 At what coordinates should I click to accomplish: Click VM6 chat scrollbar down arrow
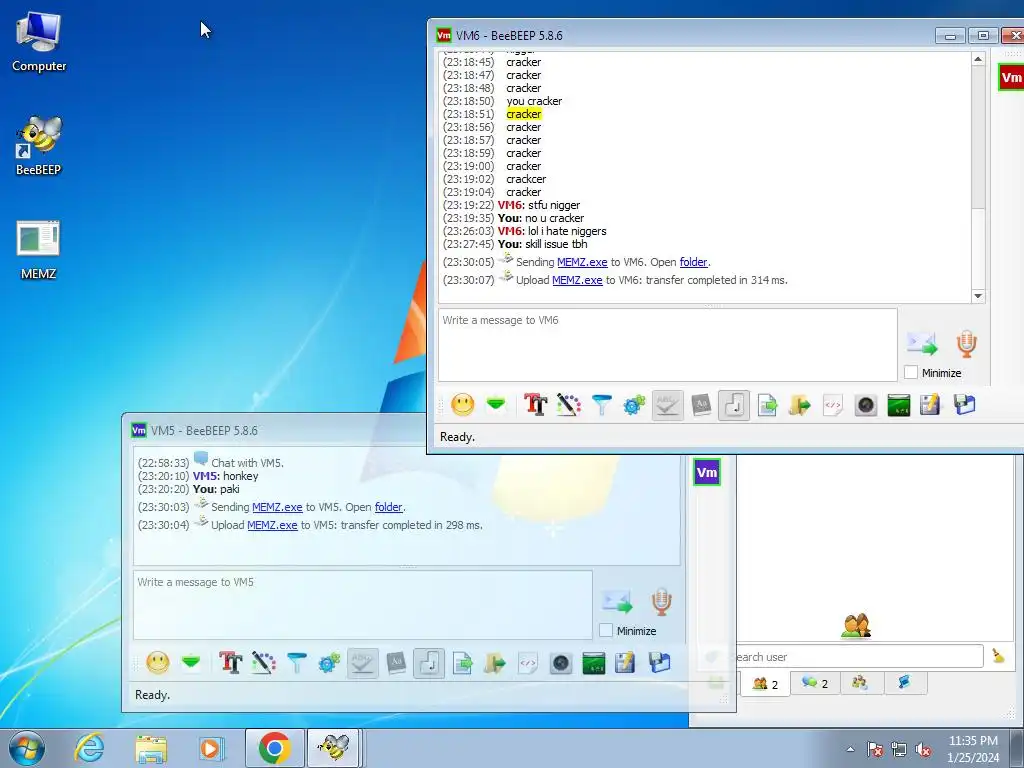(978, 296)
